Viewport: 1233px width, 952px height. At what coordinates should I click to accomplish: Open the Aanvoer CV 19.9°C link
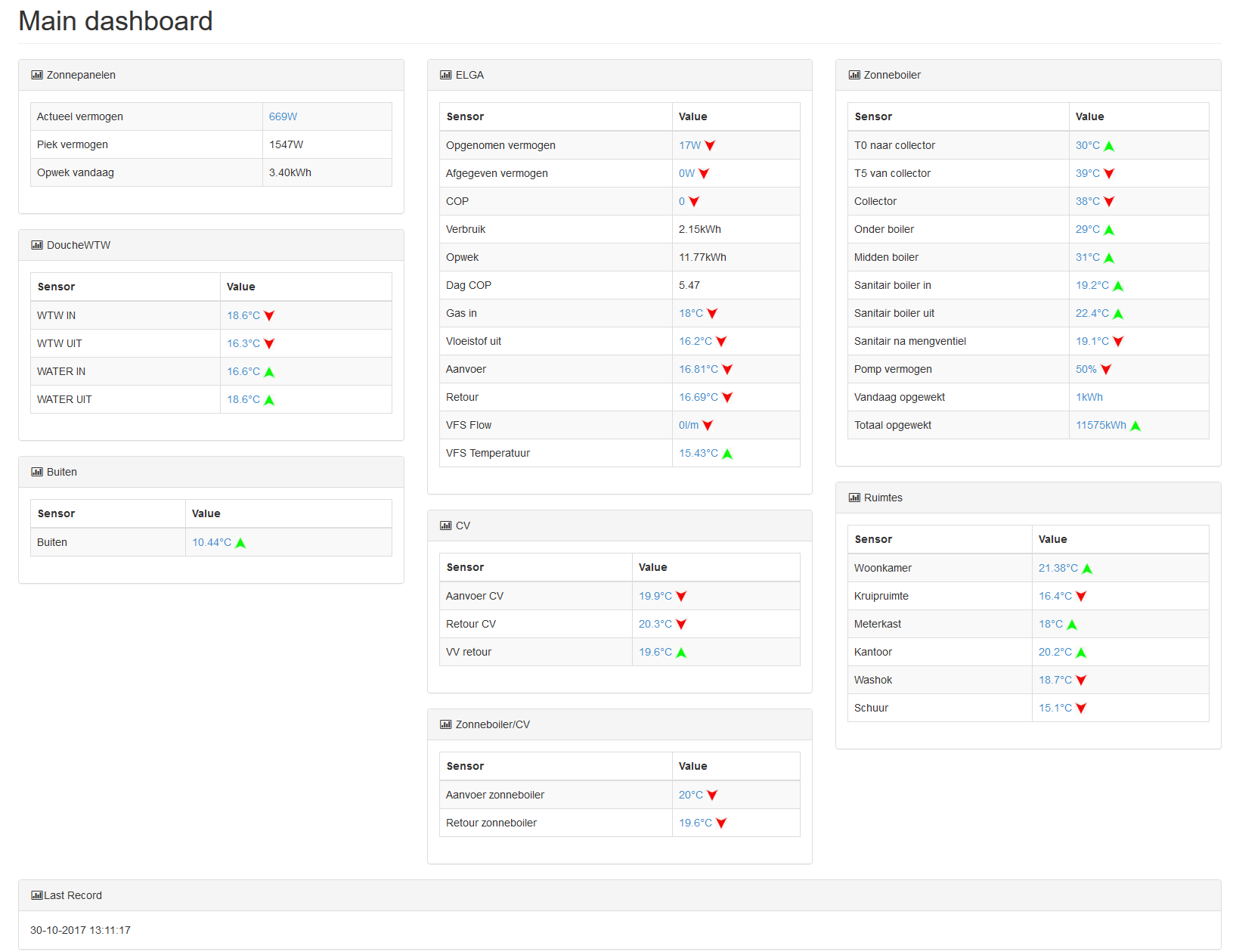point(655,596)
